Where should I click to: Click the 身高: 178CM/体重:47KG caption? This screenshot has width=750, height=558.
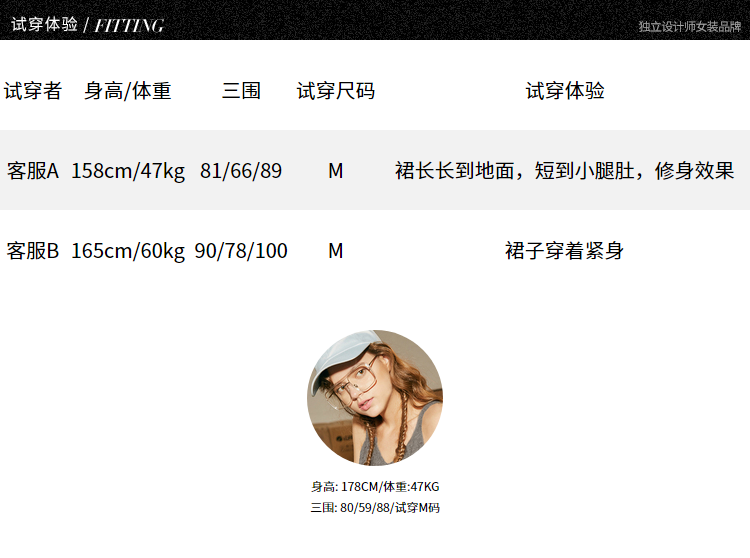click(x=375, y=487)
